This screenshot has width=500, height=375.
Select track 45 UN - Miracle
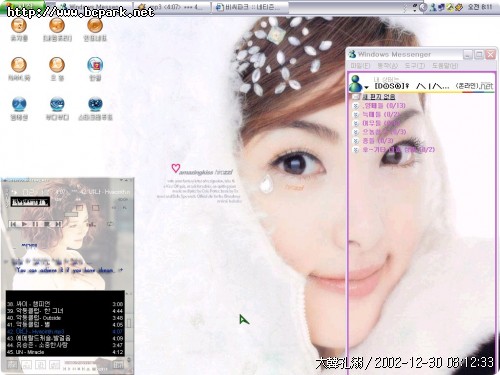(x=65, y=352)
